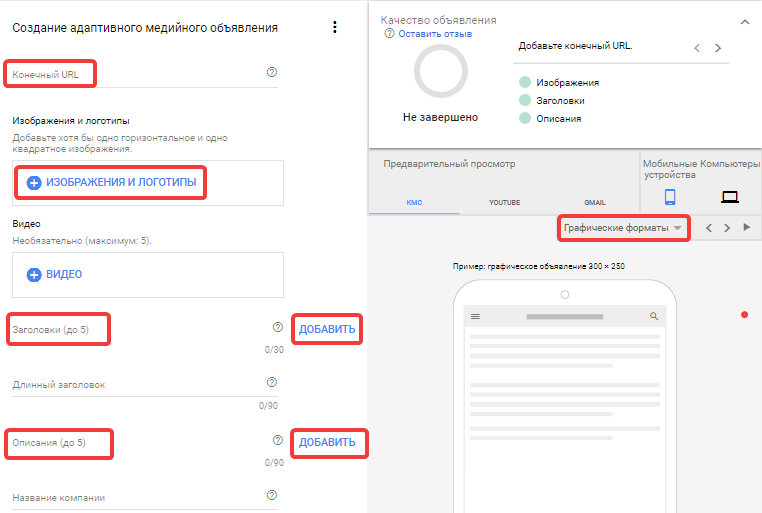This screenshot has height=513, width=762.
Task: Click ДОБАВИТЬ next to Заголовки
Action: pos(327,329)
